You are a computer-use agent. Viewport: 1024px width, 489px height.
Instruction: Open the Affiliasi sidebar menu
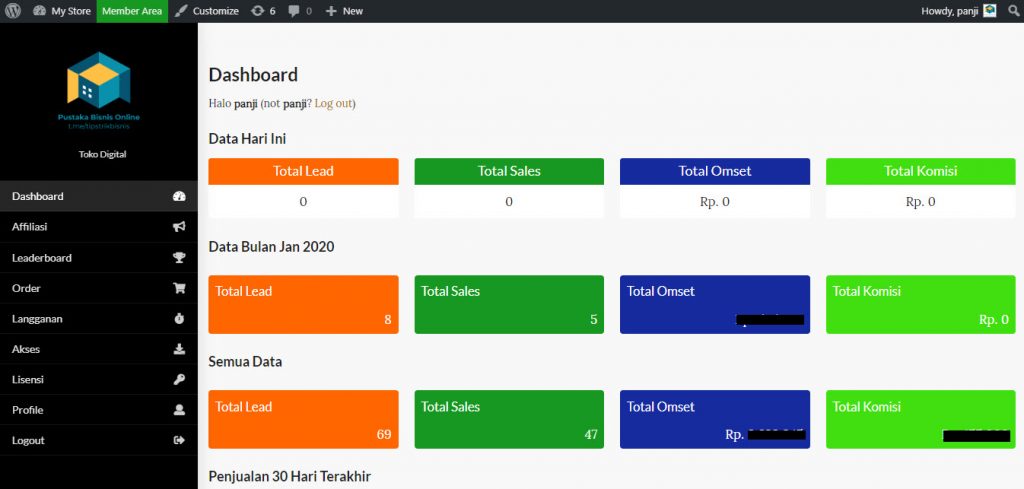[99, 227]
